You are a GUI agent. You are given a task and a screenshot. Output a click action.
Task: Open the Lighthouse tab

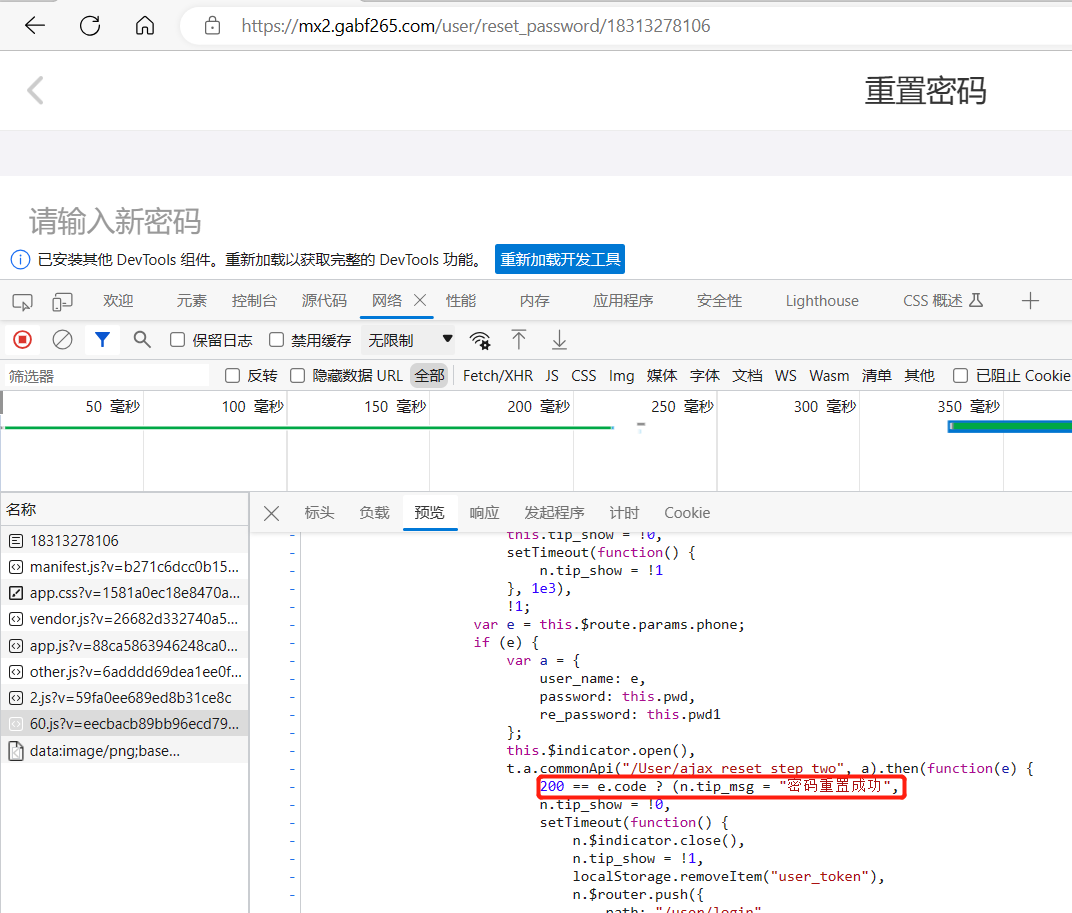point(822,301)
